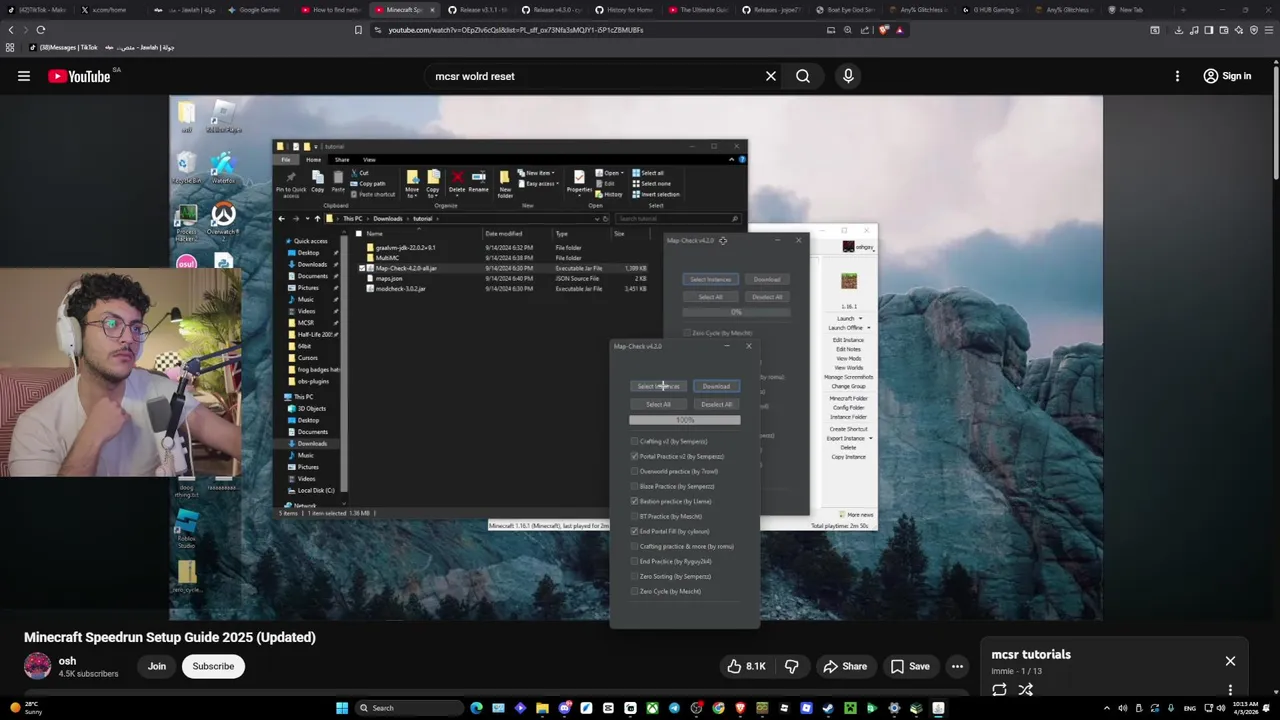1280x720 pixels.
Task: Switch to Share tab in Explorer
Action: (342, 160)
